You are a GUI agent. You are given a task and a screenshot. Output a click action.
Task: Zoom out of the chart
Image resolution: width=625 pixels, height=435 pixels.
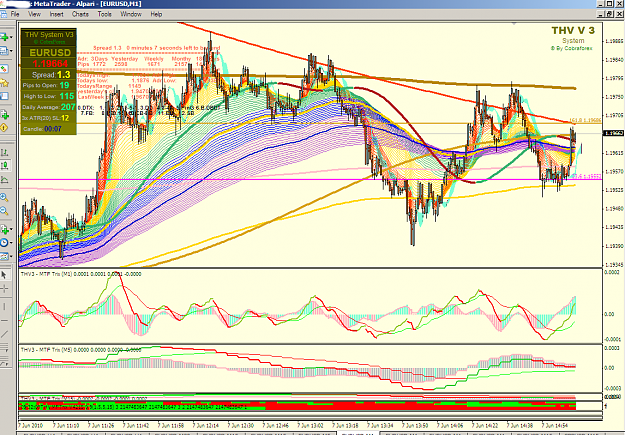pos(4,211)
